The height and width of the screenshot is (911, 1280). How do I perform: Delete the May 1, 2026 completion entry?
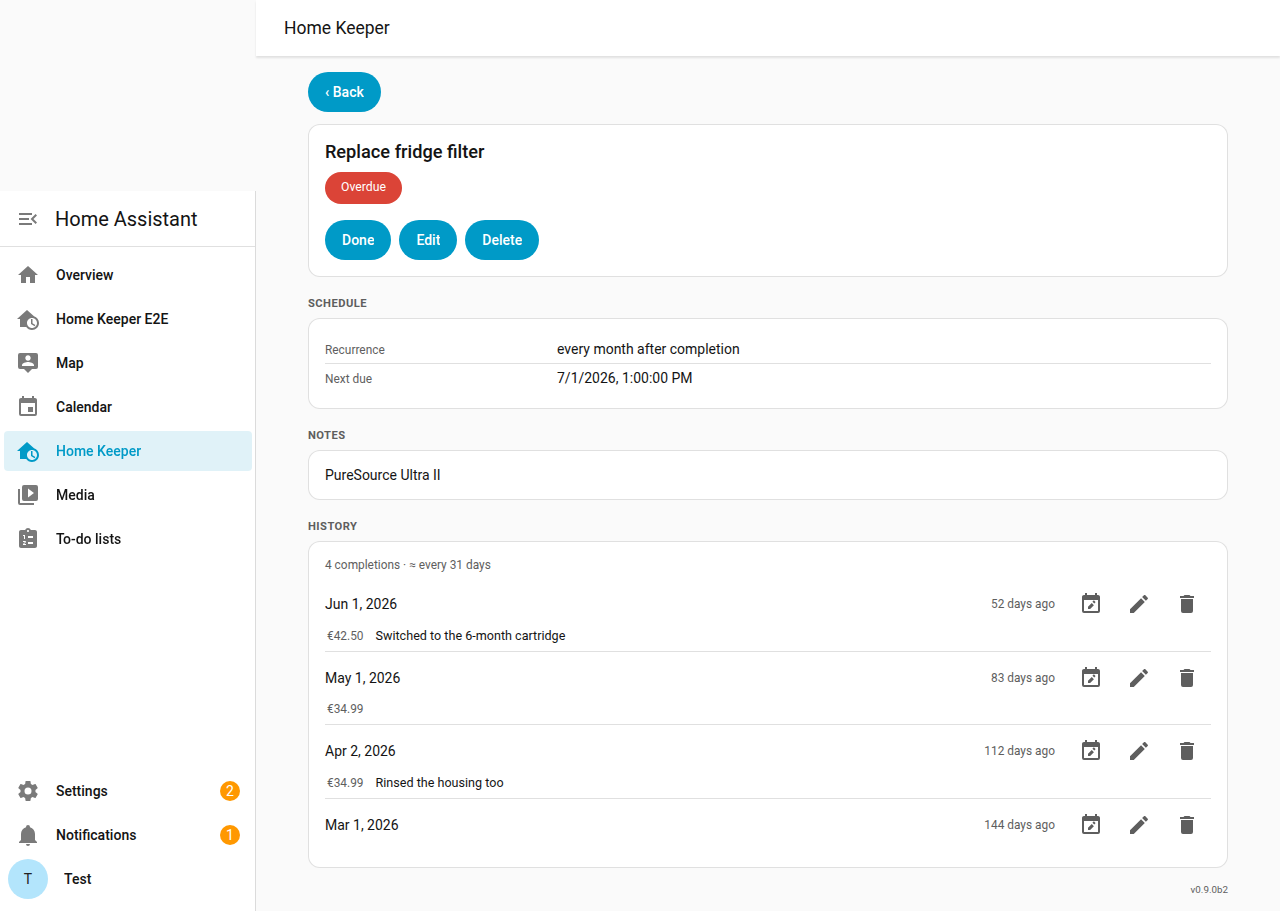tap(1187, 678)
